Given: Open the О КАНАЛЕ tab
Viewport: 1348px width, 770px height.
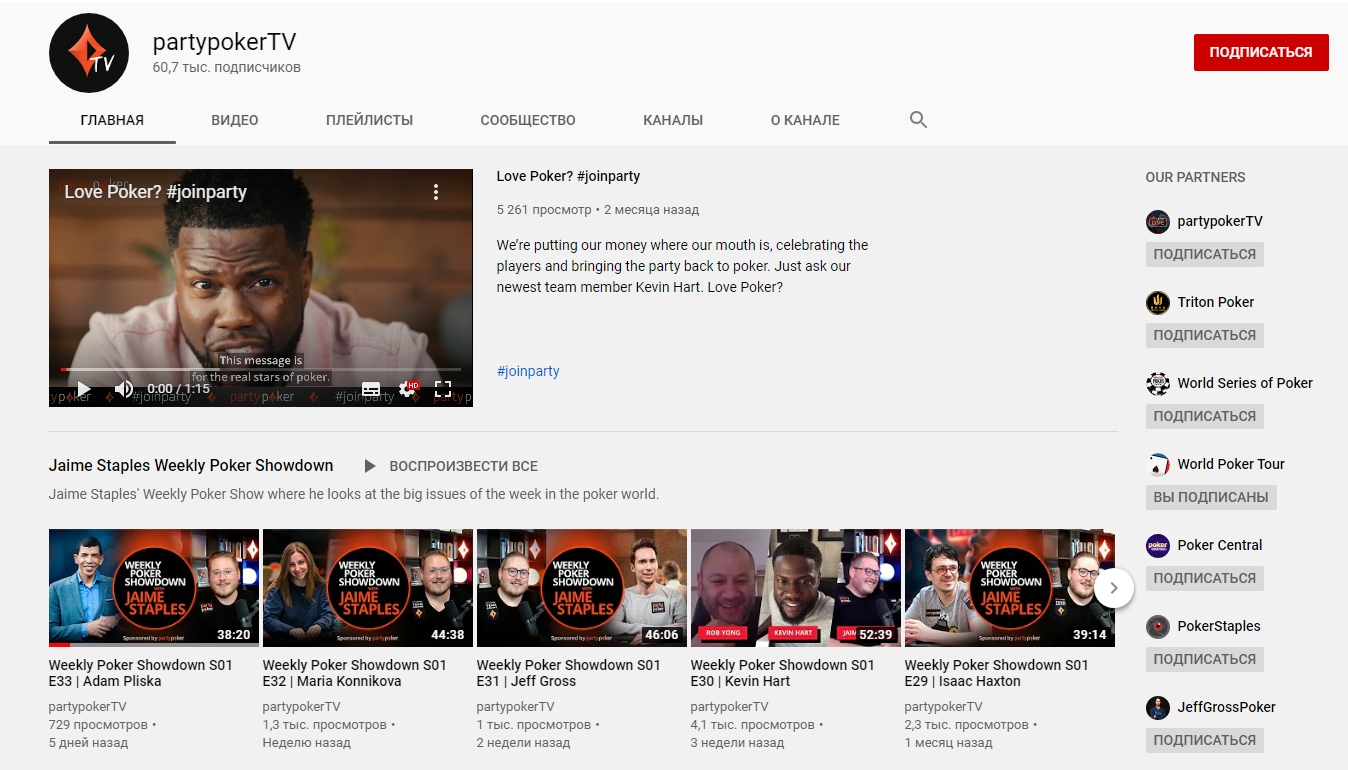Looking at the screenshot, I should tap(805, 120).
